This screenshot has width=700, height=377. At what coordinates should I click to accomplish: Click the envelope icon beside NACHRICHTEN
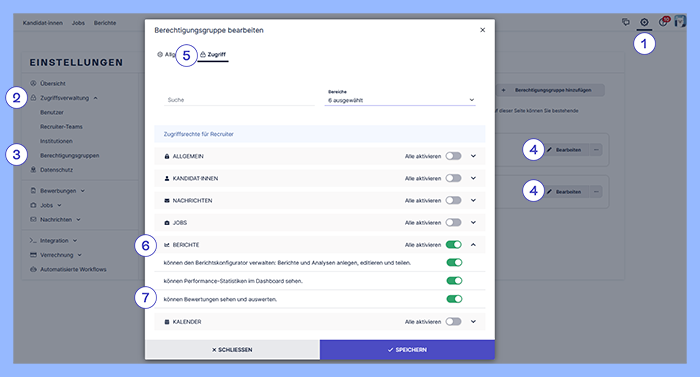[167, 201]
